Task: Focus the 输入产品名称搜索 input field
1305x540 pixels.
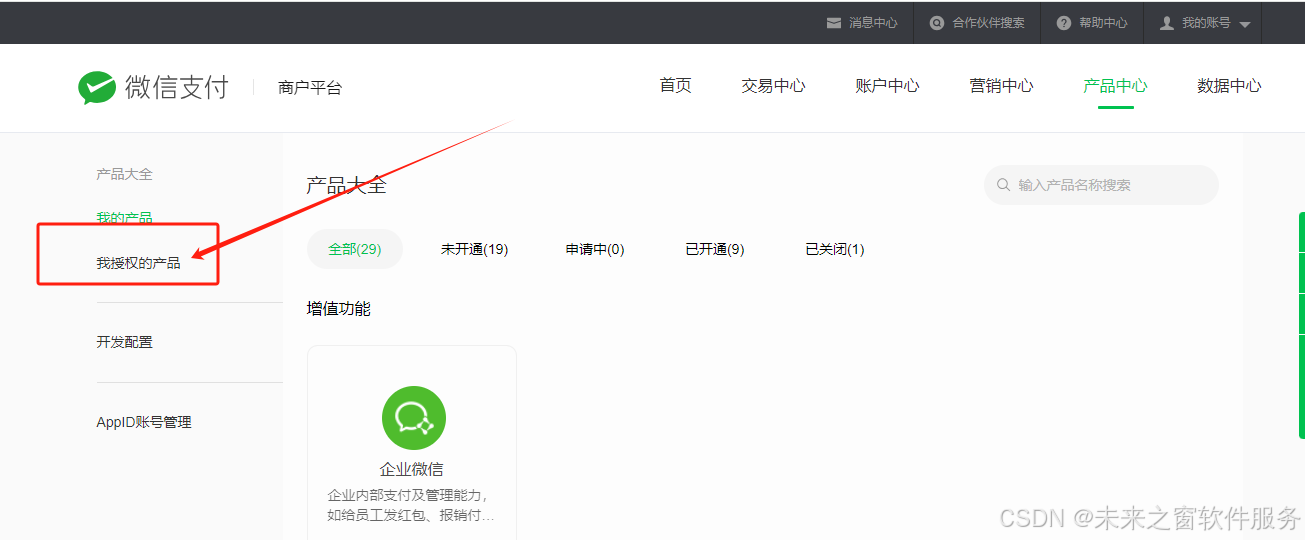Action: click(1101, 185)
